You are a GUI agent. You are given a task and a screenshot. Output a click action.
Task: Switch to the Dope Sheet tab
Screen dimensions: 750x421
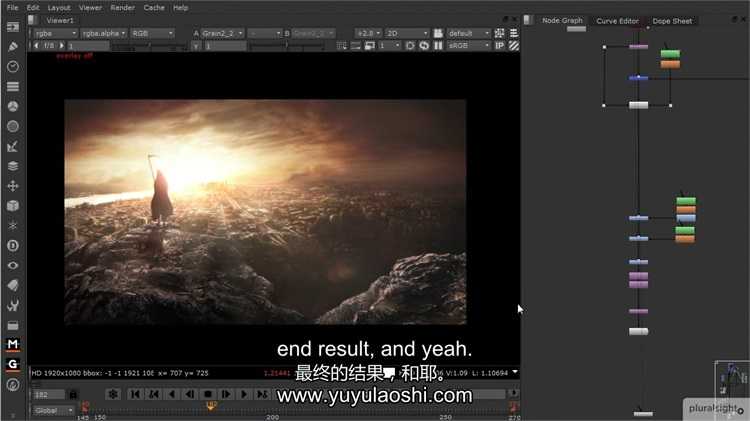[672, 21]
